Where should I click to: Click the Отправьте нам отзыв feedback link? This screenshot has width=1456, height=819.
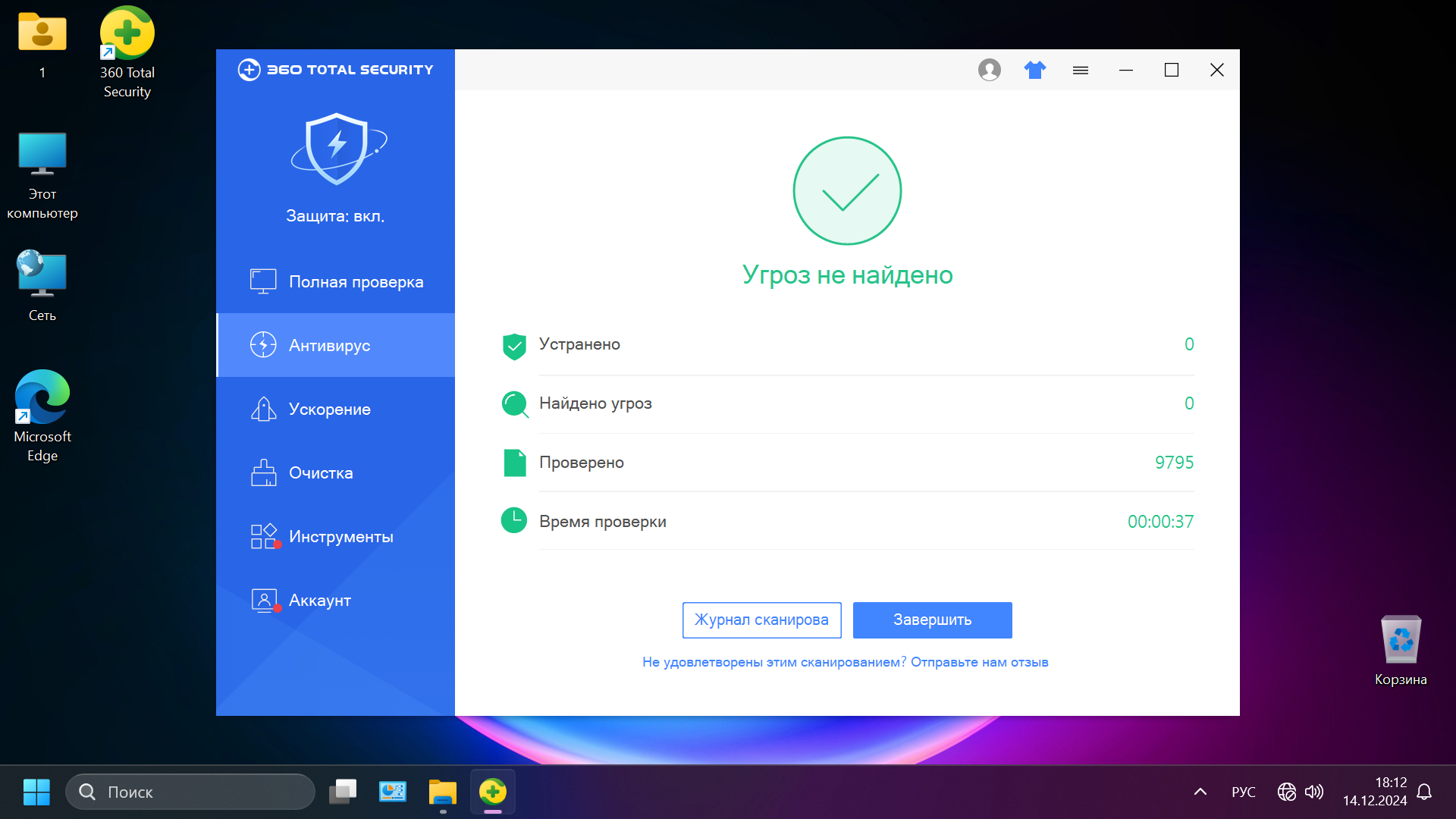tap(979, 662)
